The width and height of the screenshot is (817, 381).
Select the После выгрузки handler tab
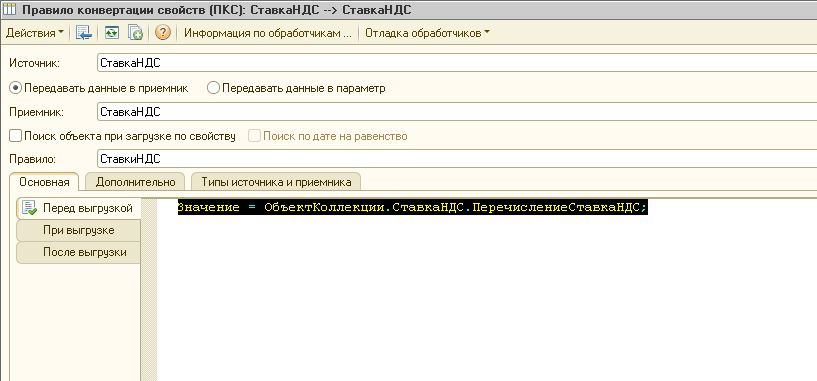[x=79, y=253]
